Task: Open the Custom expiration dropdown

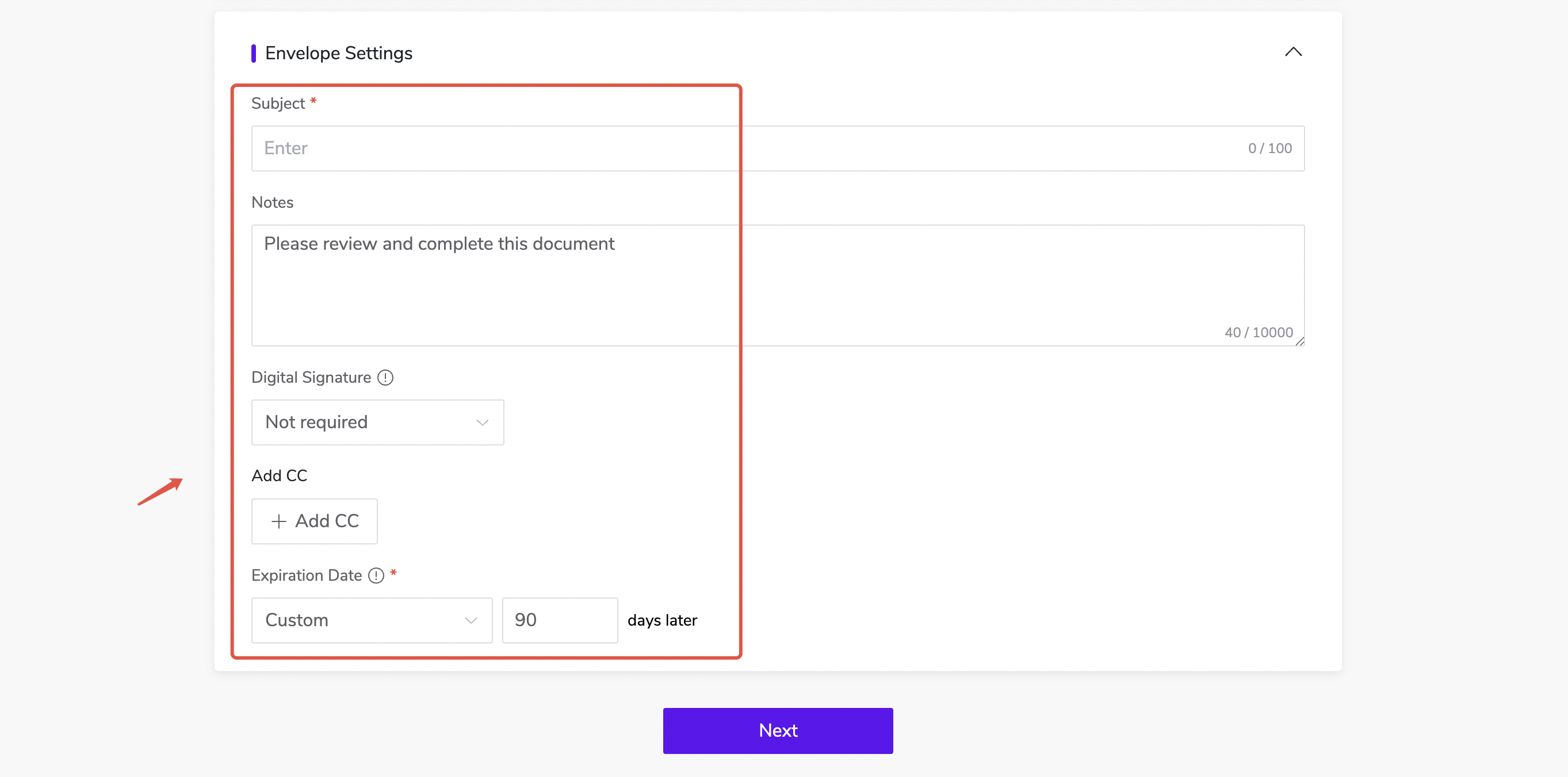Action: click(372, 620)
